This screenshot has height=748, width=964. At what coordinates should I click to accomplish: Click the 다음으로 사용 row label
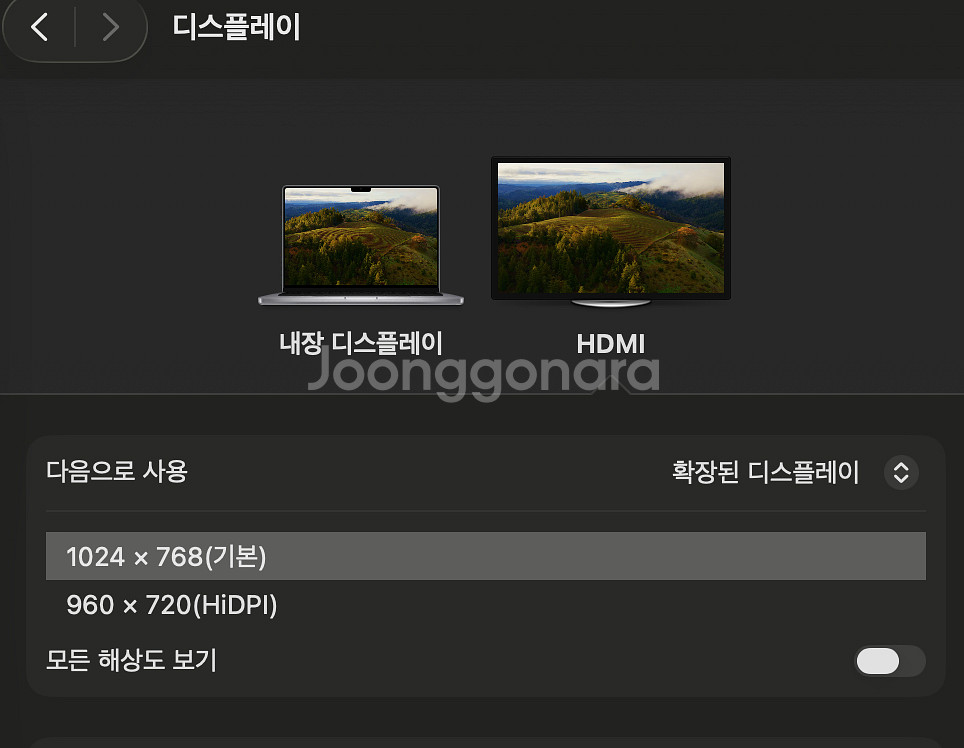[117, 471]
